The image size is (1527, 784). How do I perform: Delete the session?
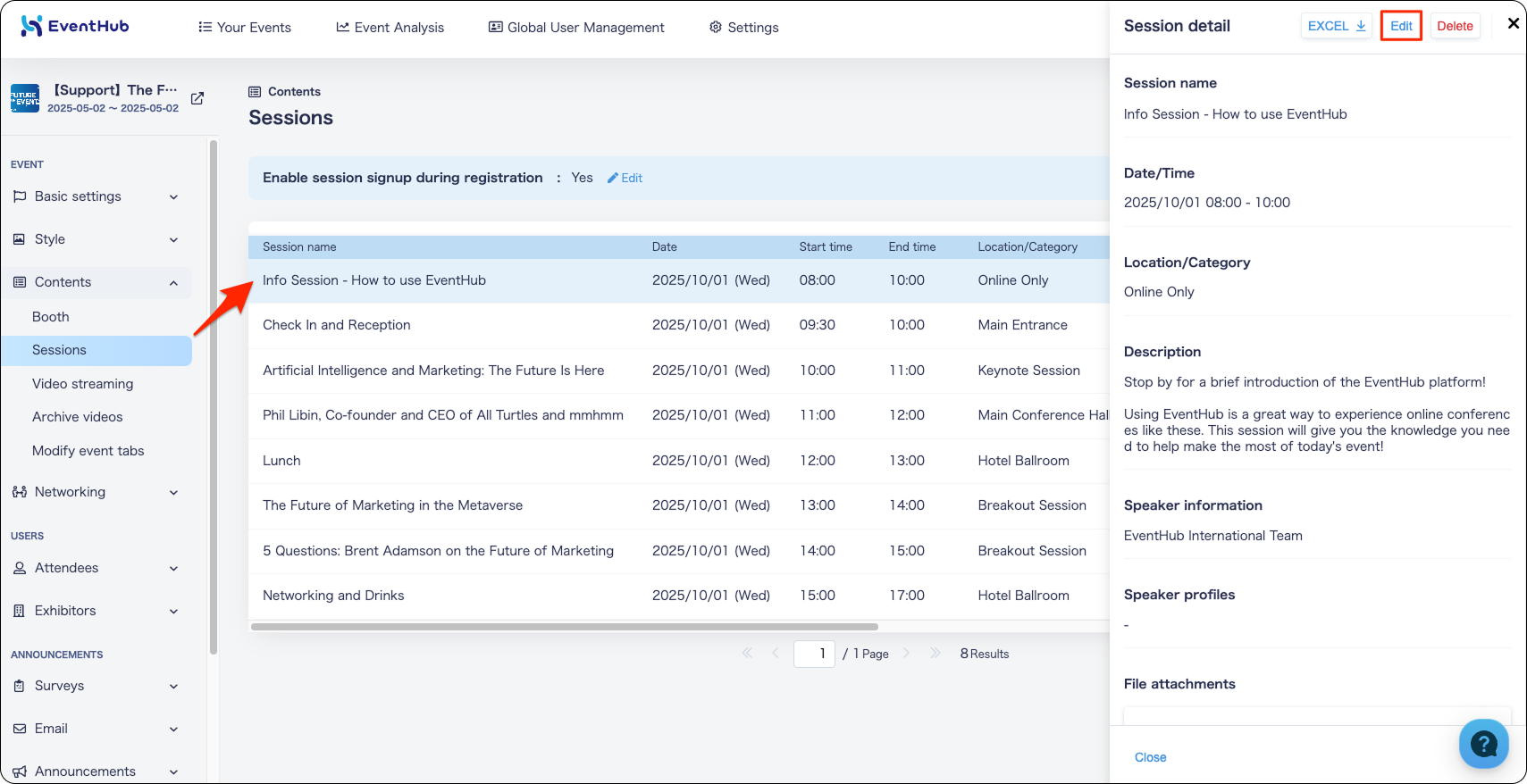[x=1455, y=26]
